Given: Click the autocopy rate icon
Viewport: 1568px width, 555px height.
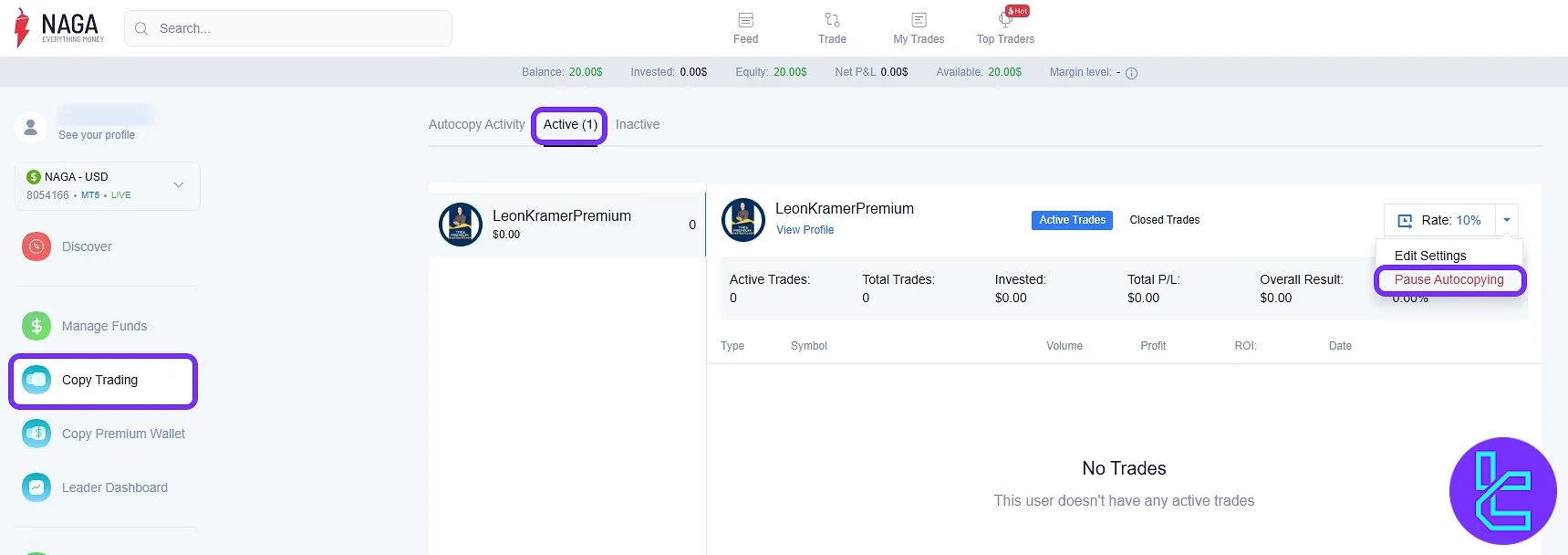Looking at the screenshot, I should (x=1405, y=221).
